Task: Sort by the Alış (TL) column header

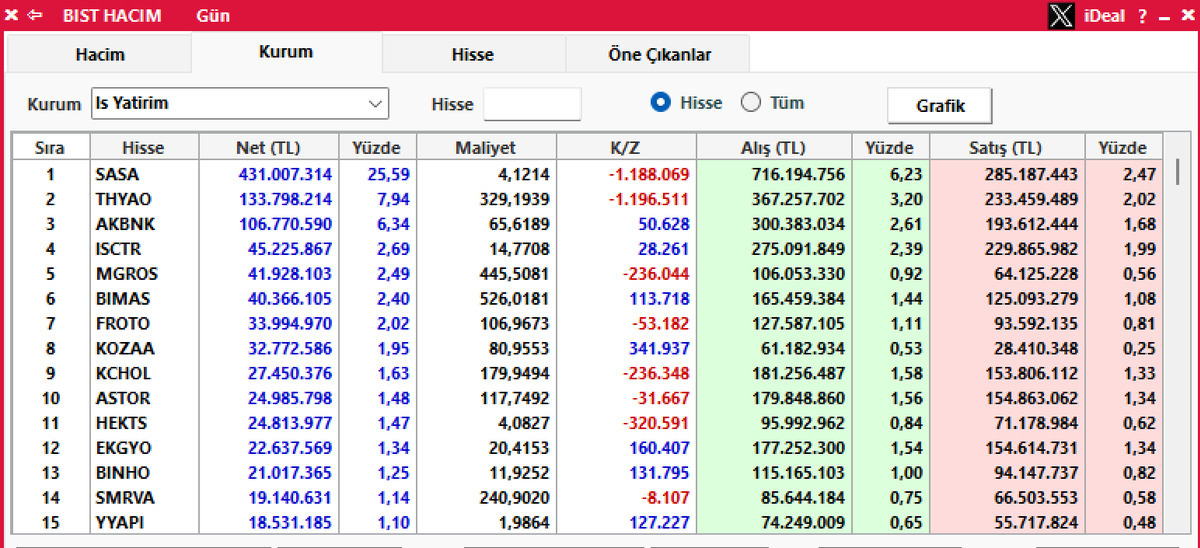Action: tap(774, 148)
